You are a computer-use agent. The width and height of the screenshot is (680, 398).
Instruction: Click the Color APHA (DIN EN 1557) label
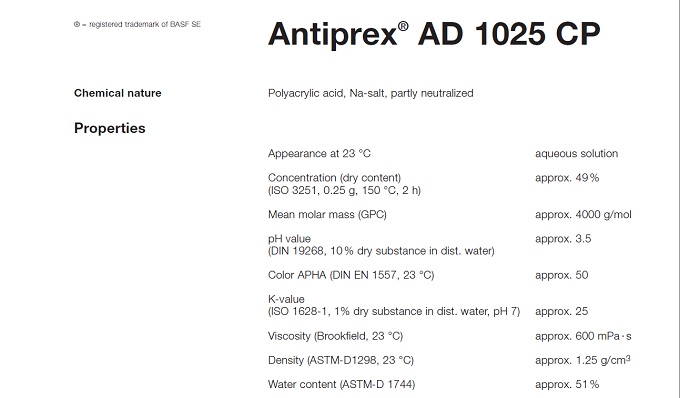coord(351,275)
